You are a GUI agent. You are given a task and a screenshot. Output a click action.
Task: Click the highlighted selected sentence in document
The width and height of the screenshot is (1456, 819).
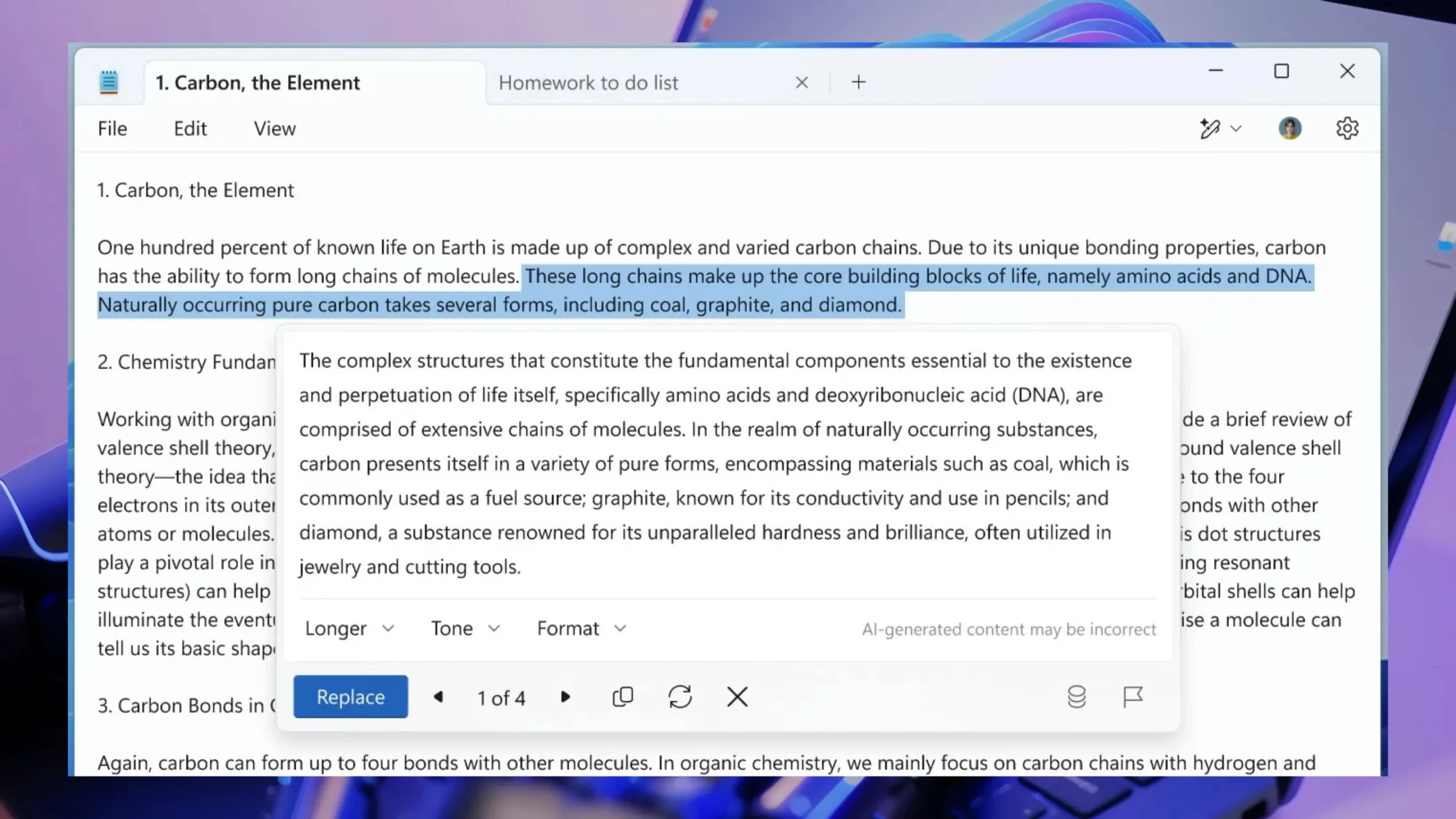click(x=705, y=291)
